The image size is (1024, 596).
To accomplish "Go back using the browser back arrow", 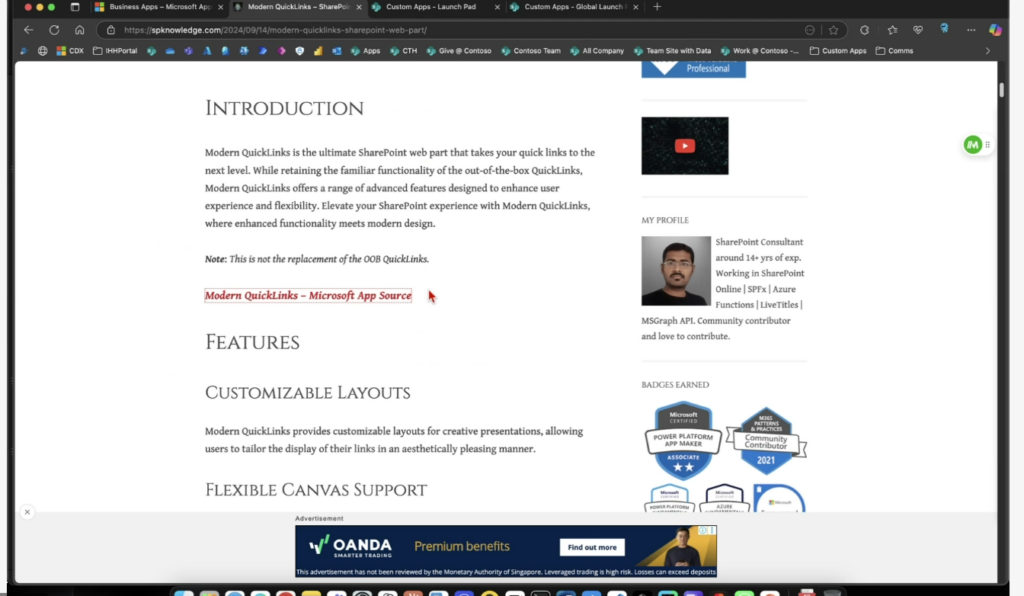I will pyautogui.click(x=28, y=30).
